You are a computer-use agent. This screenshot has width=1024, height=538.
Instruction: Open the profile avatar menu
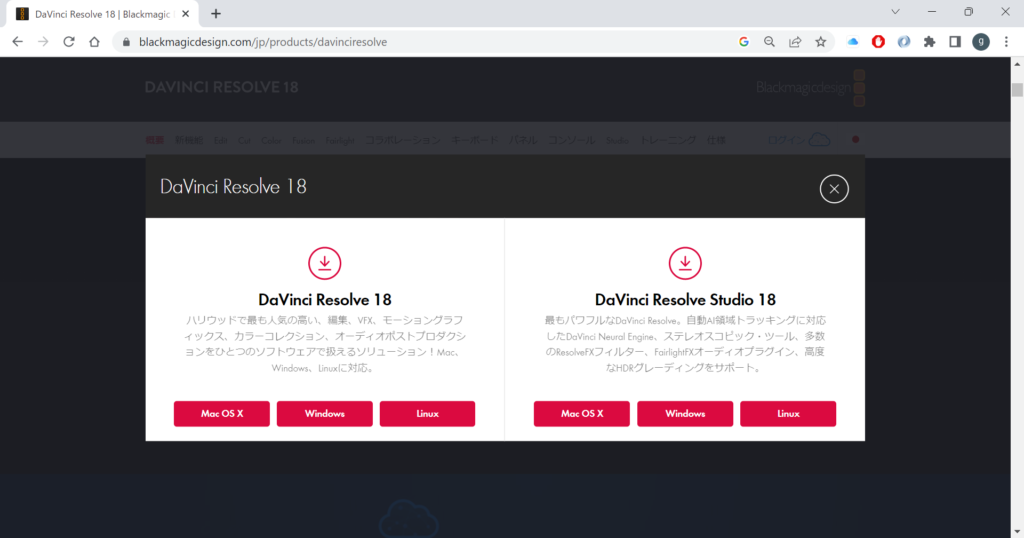(x=981, y=42)
